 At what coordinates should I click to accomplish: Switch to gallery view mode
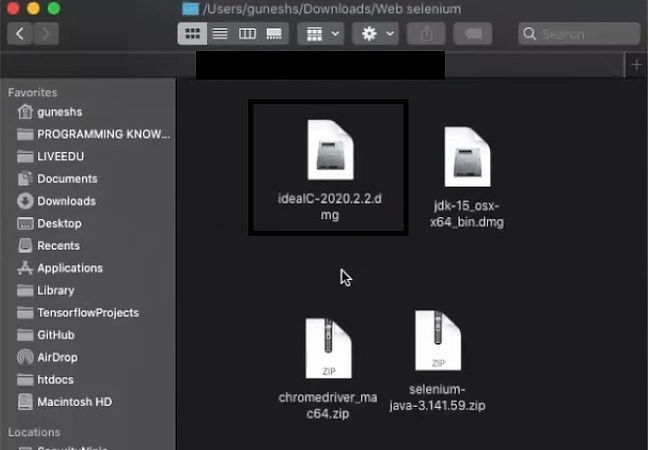(274, 33)
